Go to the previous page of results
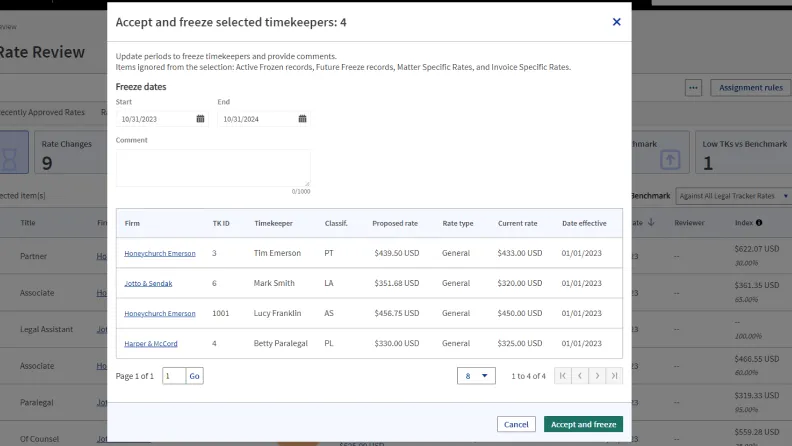Screen dimensions: 792x446 point(579,376)
